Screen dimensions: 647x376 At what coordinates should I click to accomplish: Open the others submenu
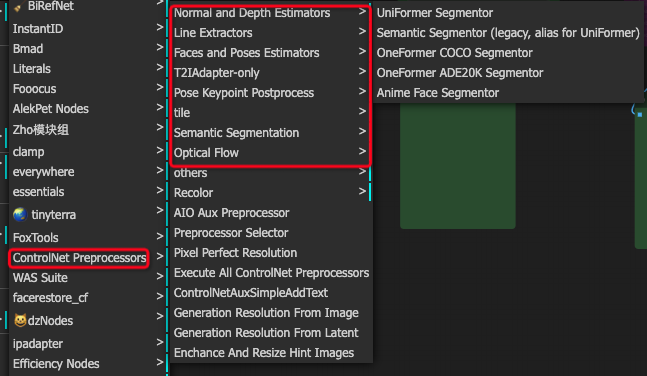pyautogui.click(x=270, y=173)
